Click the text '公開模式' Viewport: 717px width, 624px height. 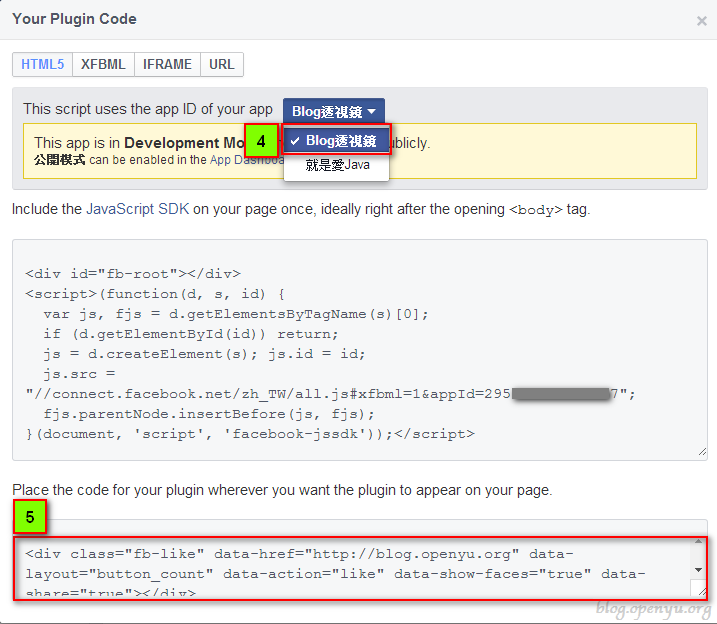[59, 160]
